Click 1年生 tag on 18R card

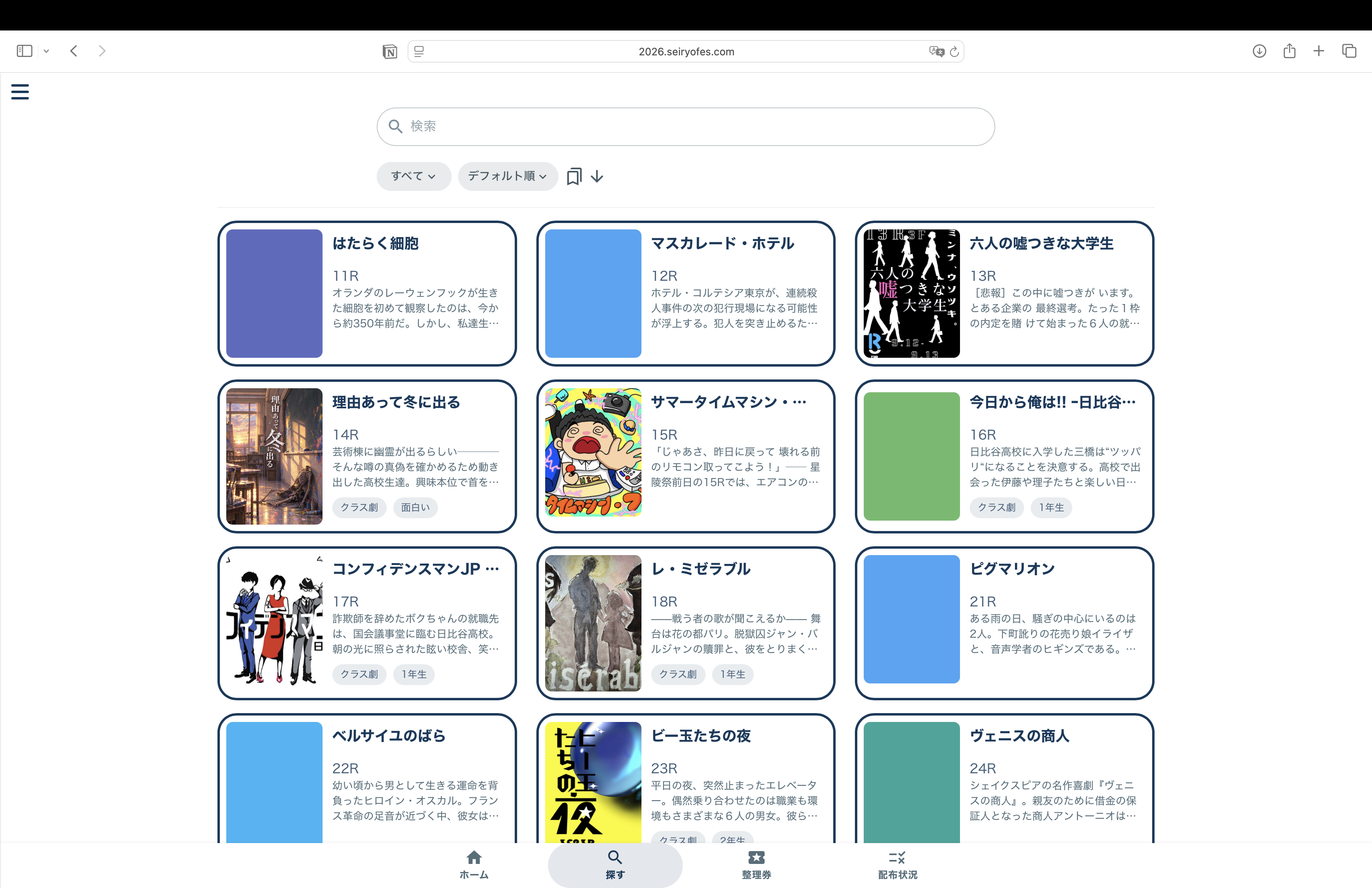click(x=733, y=674)
